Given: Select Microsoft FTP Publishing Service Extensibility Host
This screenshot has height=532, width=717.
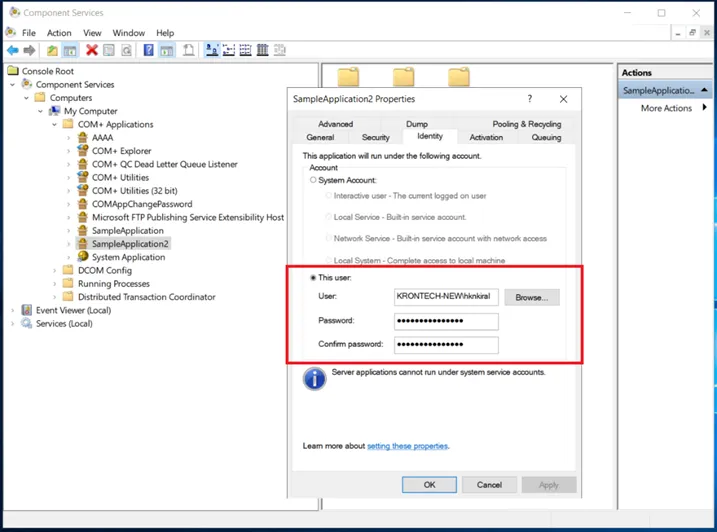Looking at the screenshot, I should (188, 217).
